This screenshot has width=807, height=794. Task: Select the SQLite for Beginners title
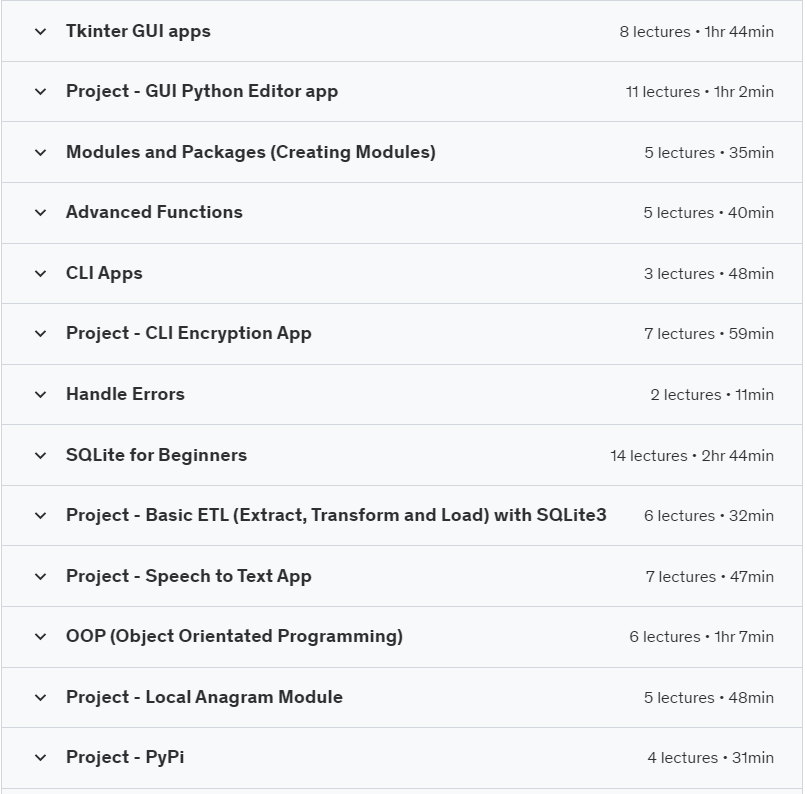click(156, 455)
